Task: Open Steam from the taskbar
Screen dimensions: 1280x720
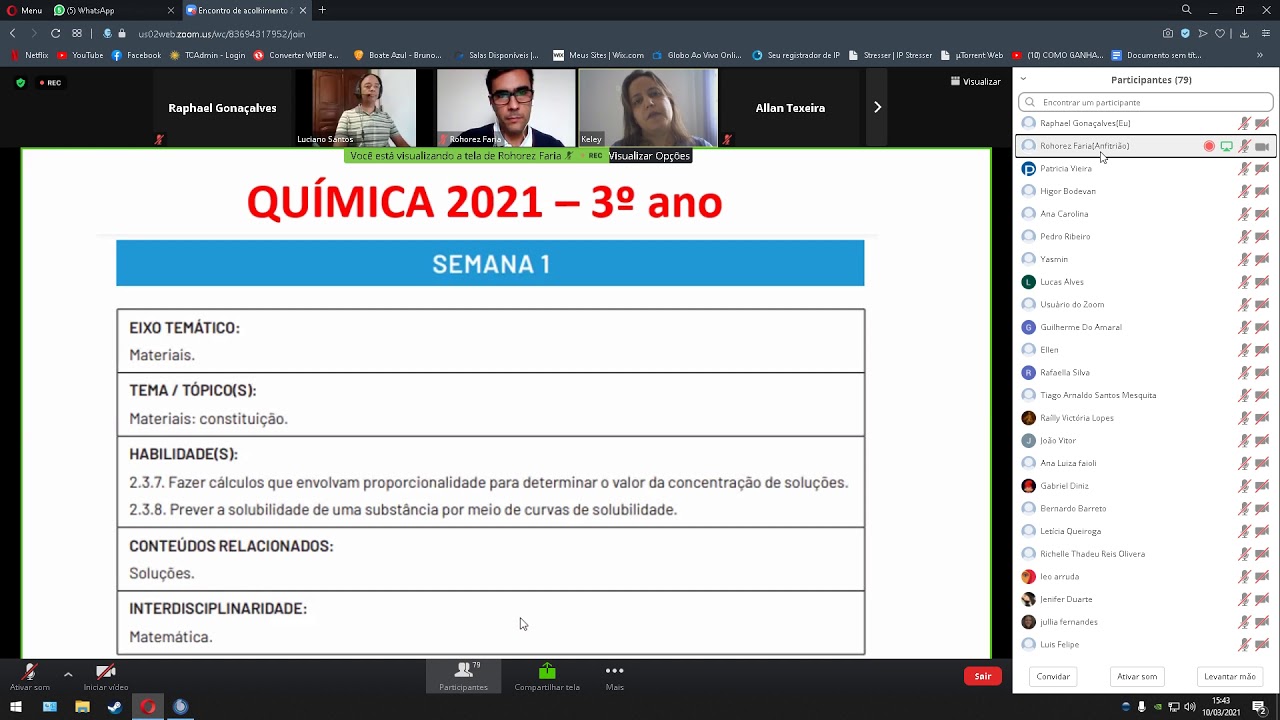Action: [x=115, y=707]
